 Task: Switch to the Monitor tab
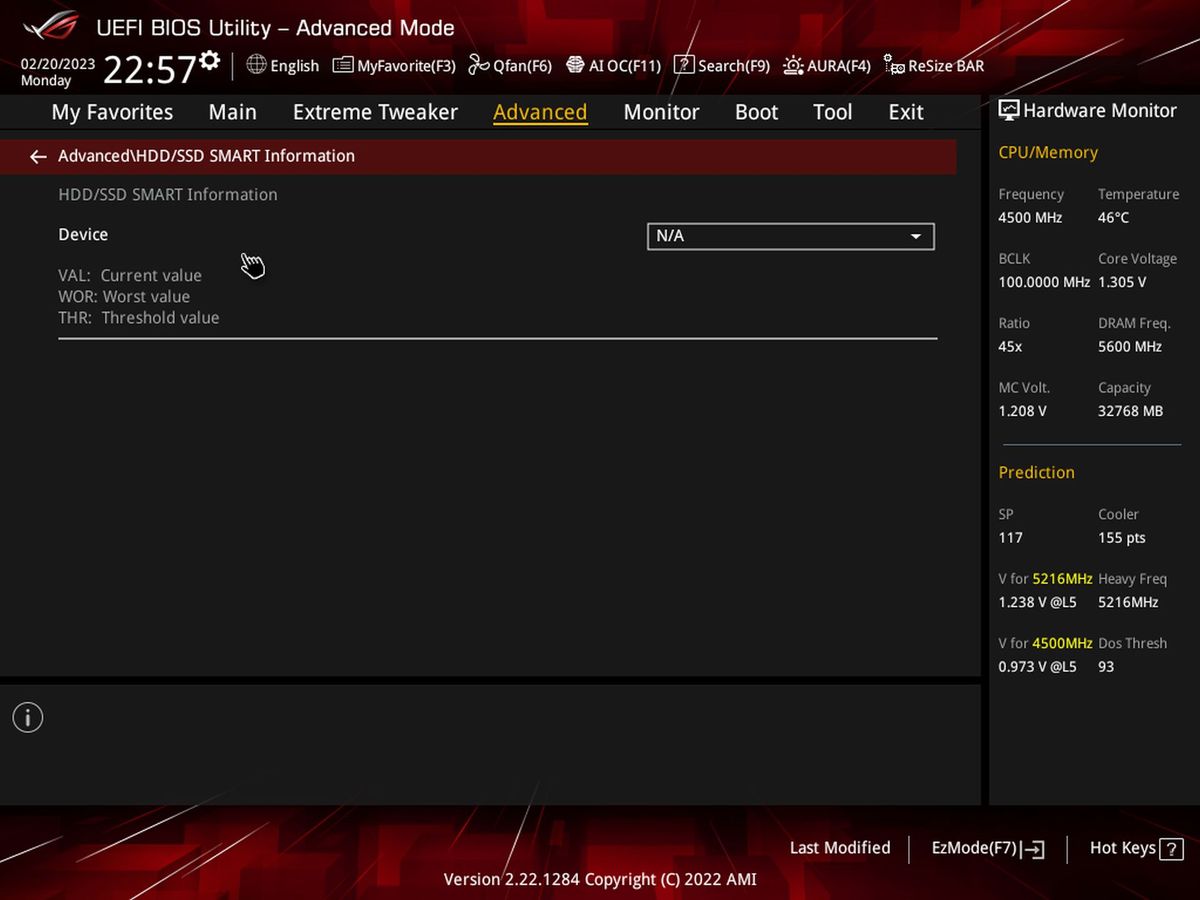click(661, 112)
